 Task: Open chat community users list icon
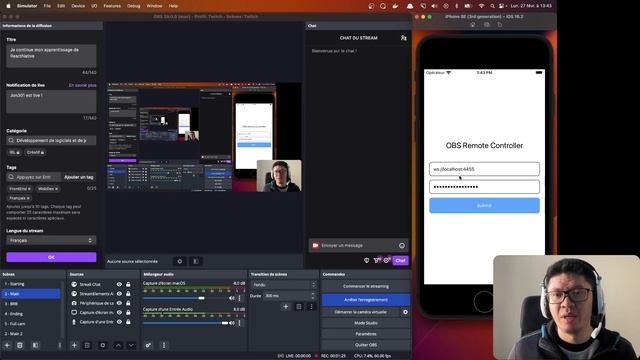click(404, 38)
